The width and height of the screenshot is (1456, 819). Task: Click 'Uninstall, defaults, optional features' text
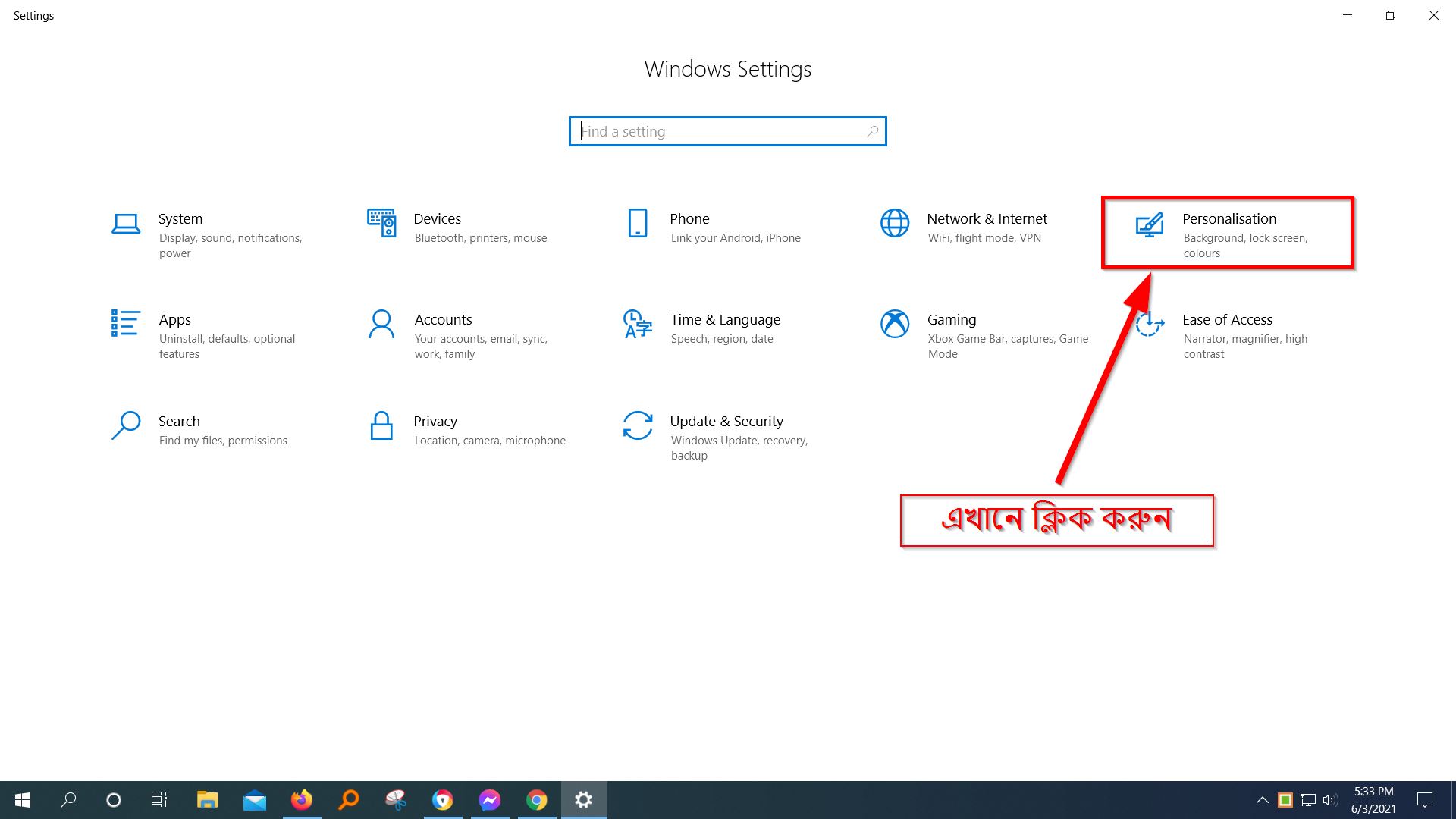[227, 347]
